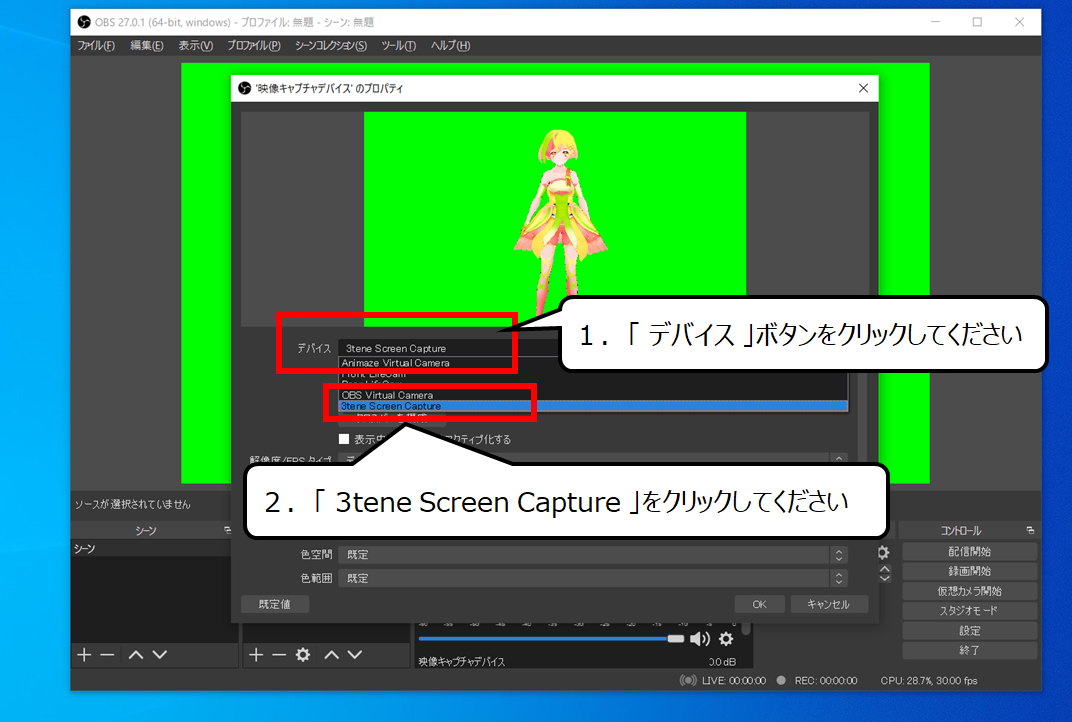Open the プロファイル(P) menu
The image size is (1072, 722).
pyautogui.click(x=254, y=46)
